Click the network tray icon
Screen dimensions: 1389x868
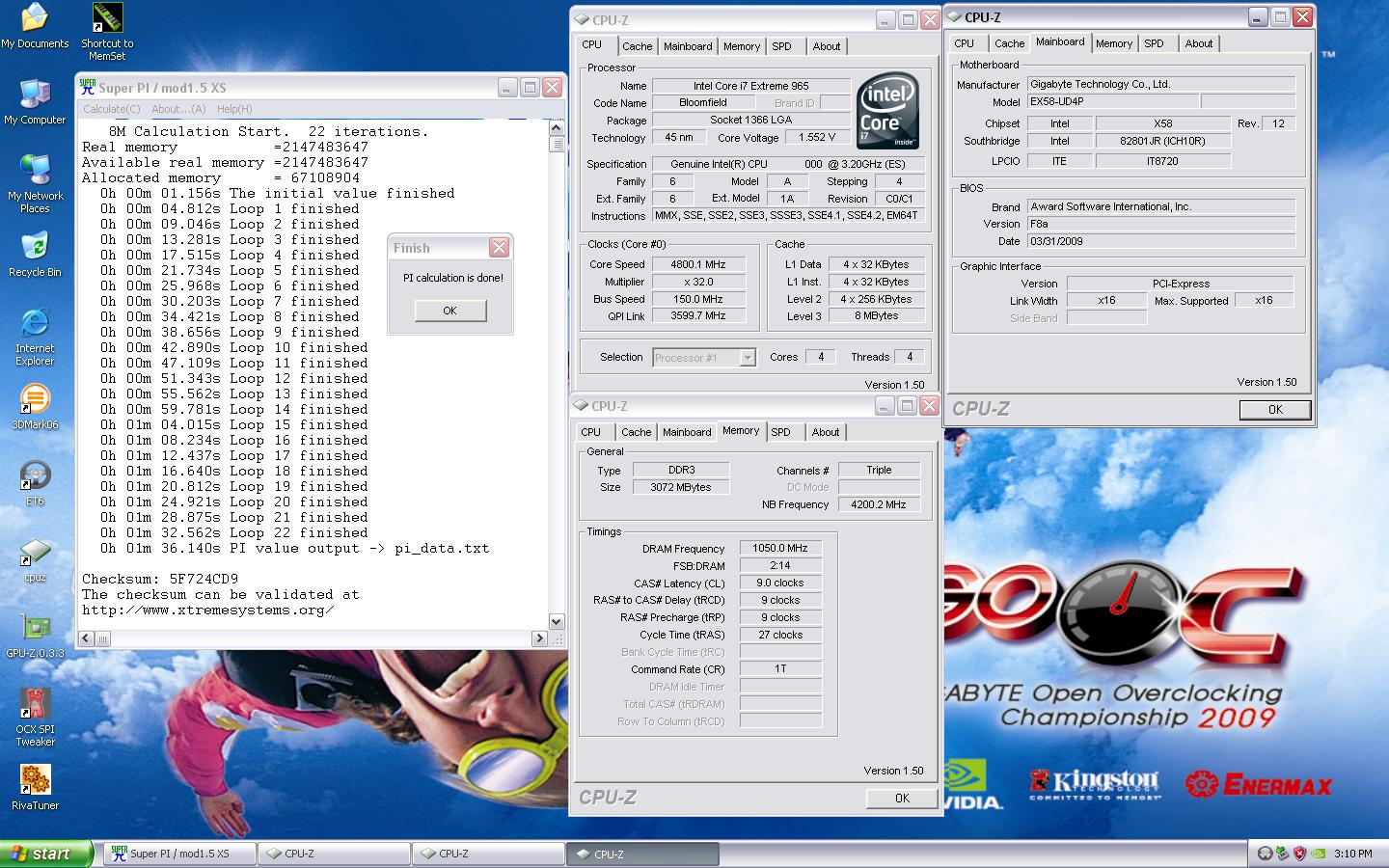[x=1282, y=854]
